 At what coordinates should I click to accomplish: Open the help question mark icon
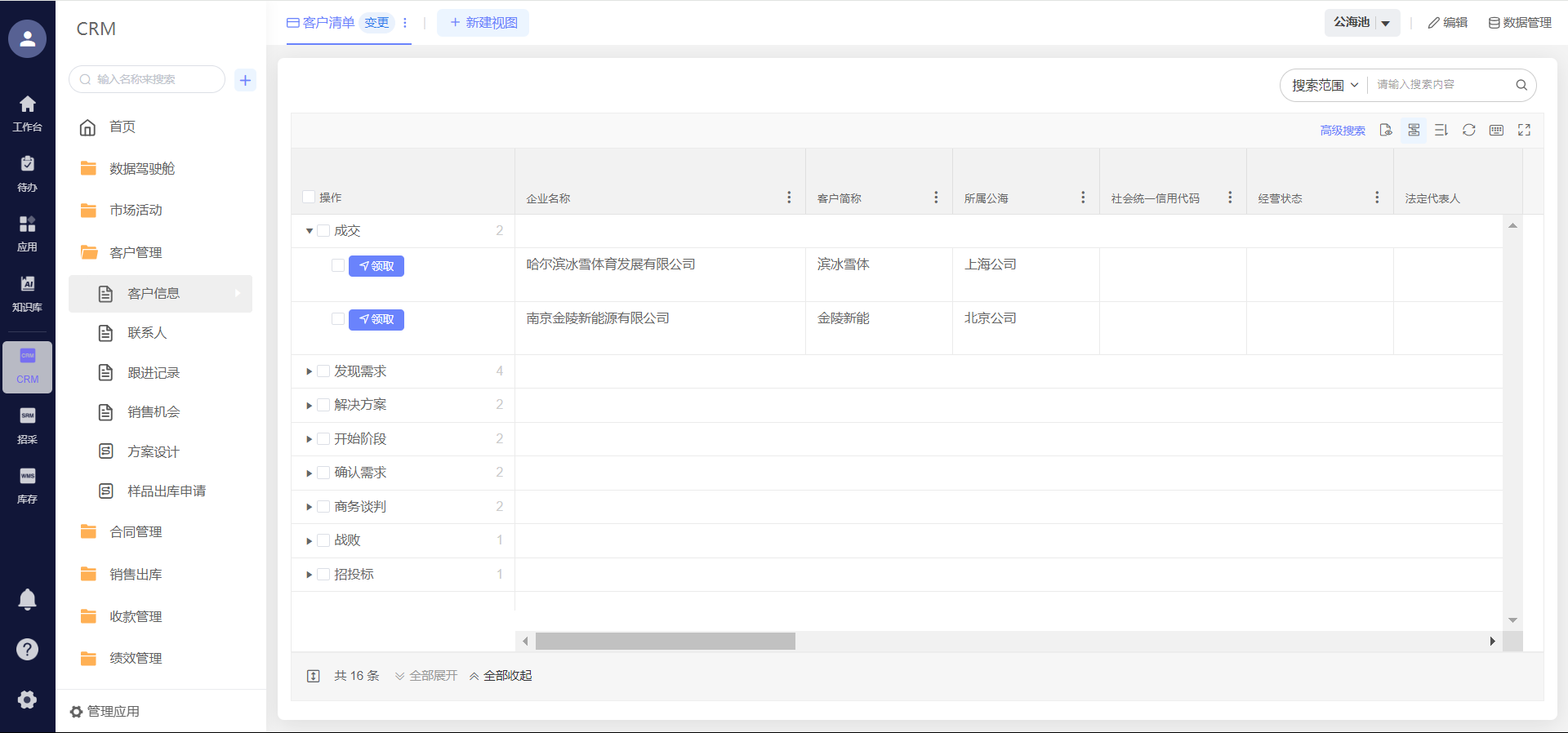(27, 650)
